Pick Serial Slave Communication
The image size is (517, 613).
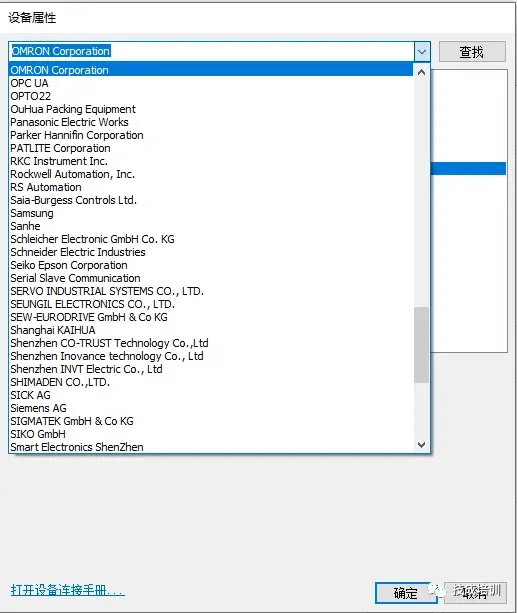pos(211,278)
